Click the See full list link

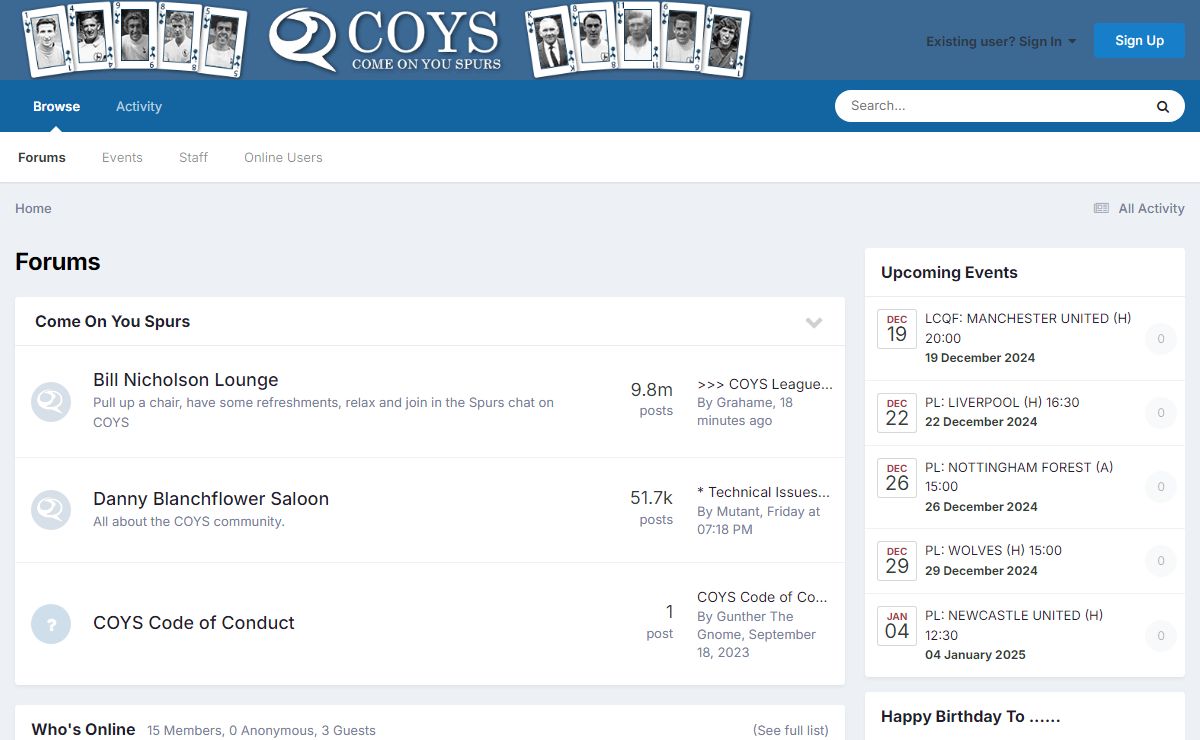pos(791,730)
